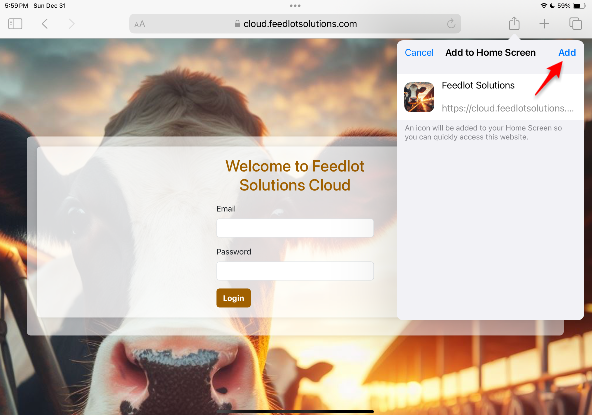Tap the three-dot multitasking control
Screen dimensions: 592x415
click(295, 6)
